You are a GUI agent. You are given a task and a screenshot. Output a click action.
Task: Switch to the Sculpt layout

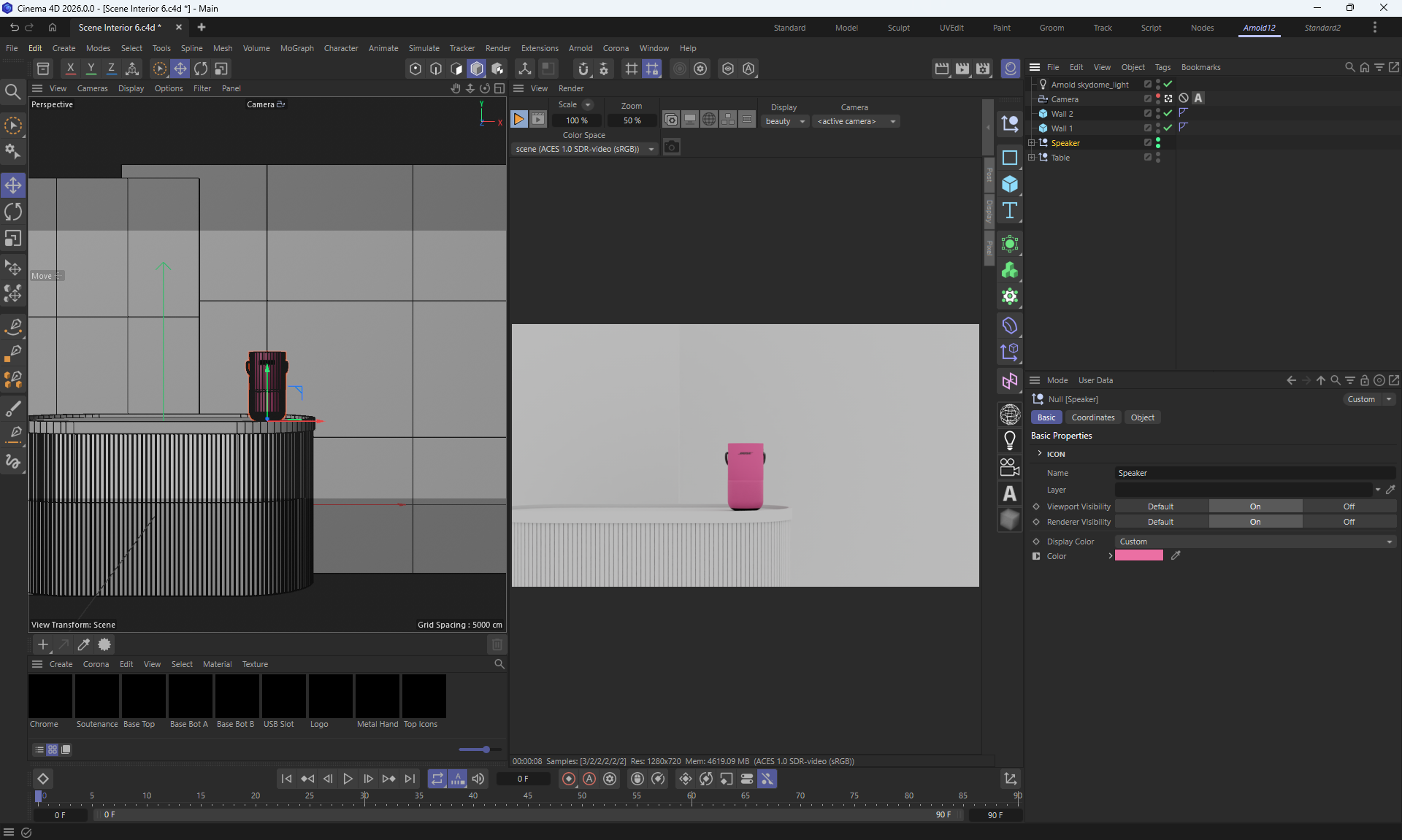[x=898, y=28]
